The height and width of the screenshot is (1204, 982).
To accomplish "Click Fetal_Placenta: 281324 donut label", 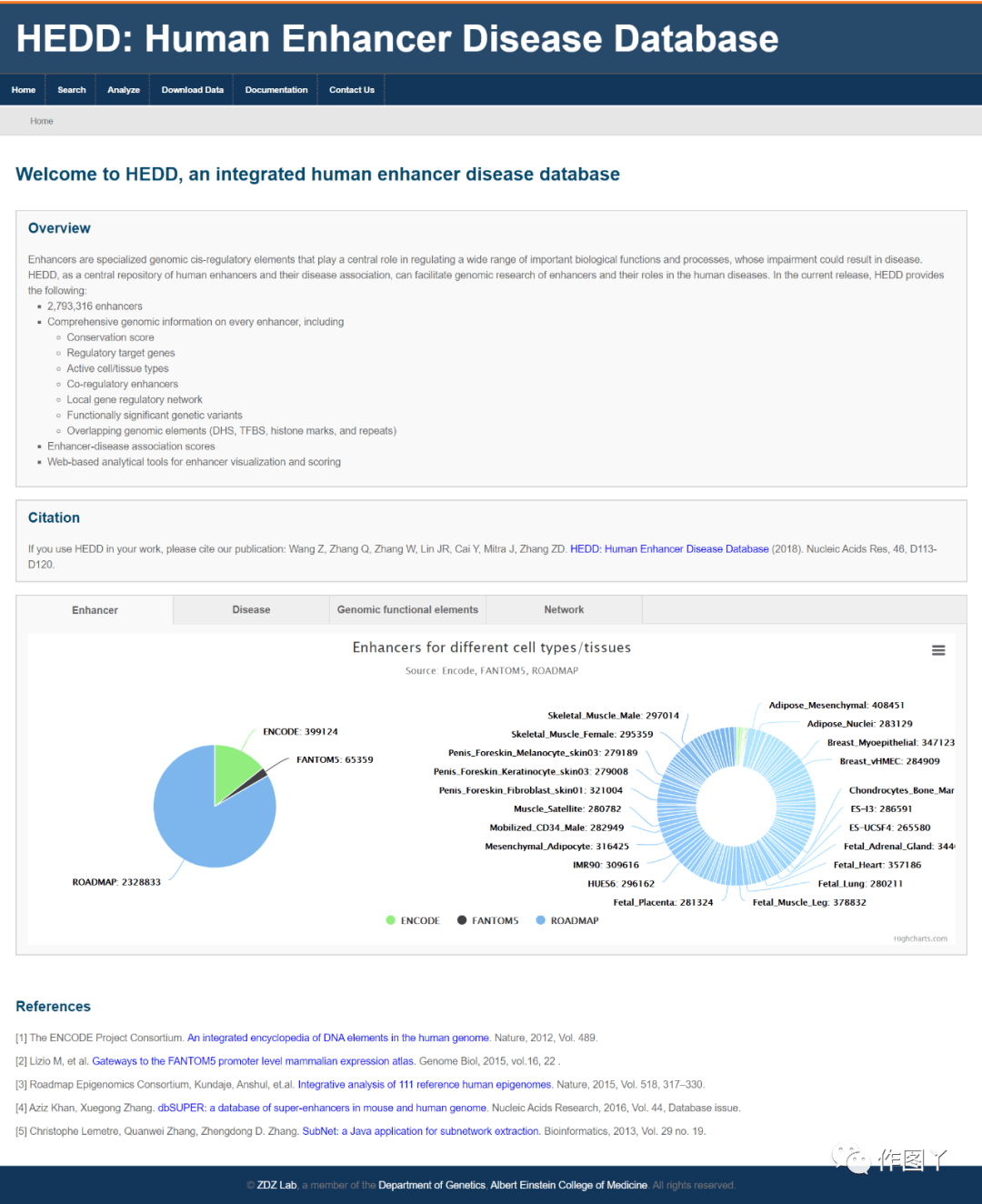I will (663, 902).
